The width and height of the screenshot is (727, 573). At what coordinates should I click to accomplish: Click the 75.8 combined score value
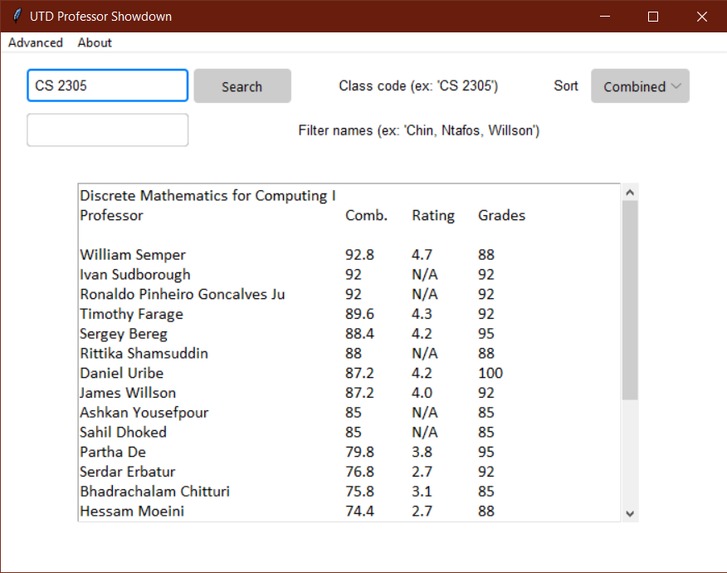(x=359, y=491)
